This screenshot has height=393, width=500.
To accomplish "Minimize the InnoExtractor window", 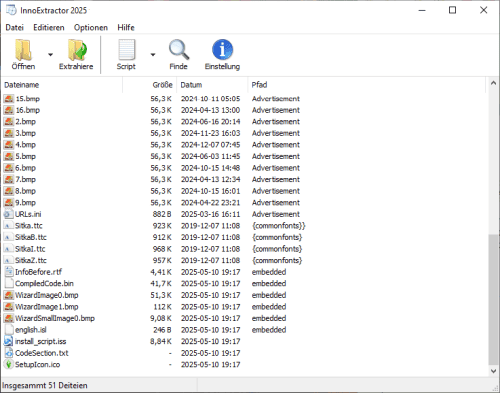I will (x=422, y=10).
